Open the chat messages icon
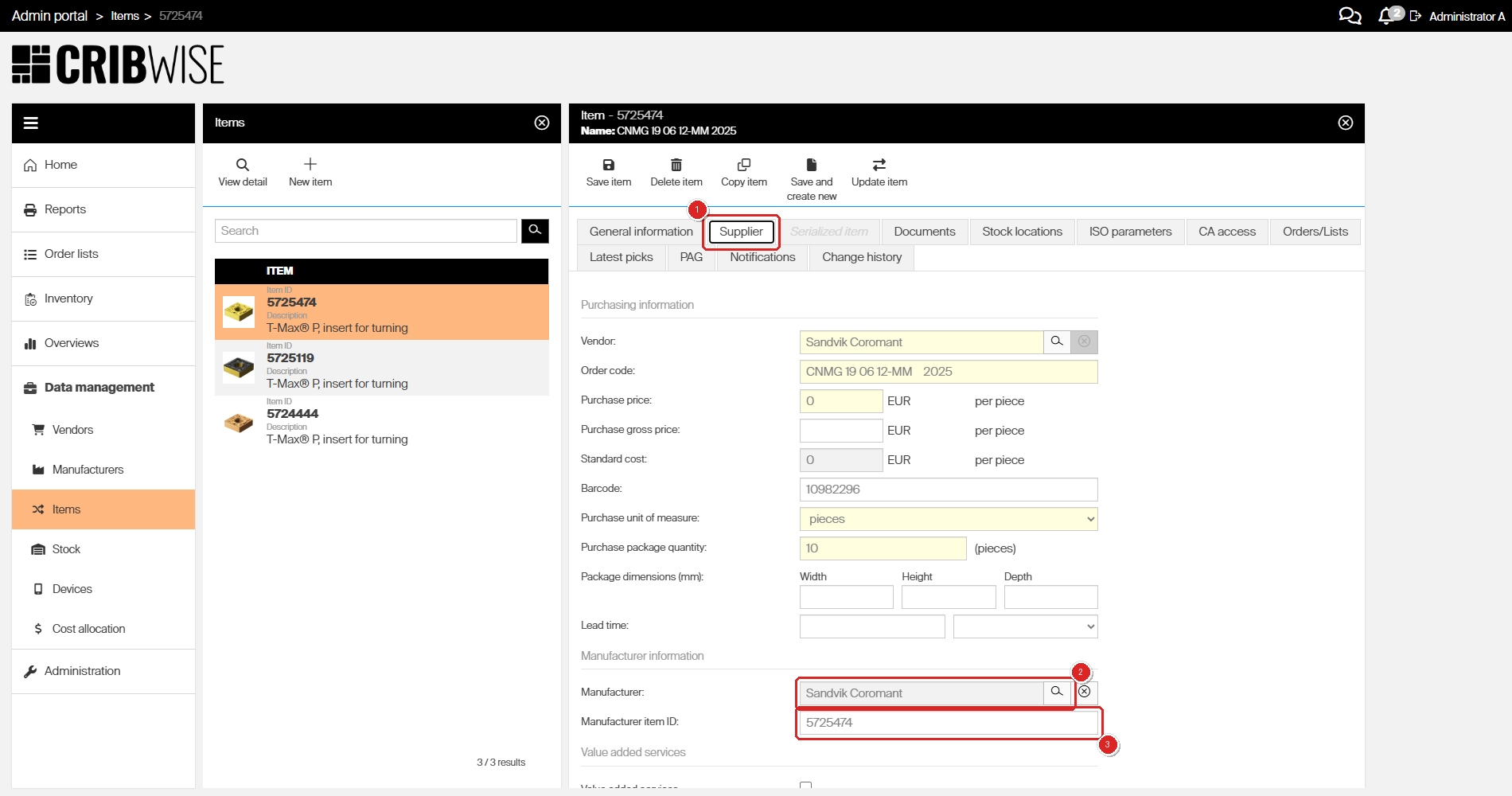 pos(1350,16)
